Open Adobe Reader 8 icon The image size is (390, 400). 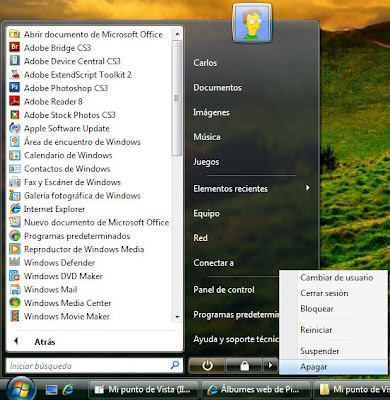coord(15,101)
